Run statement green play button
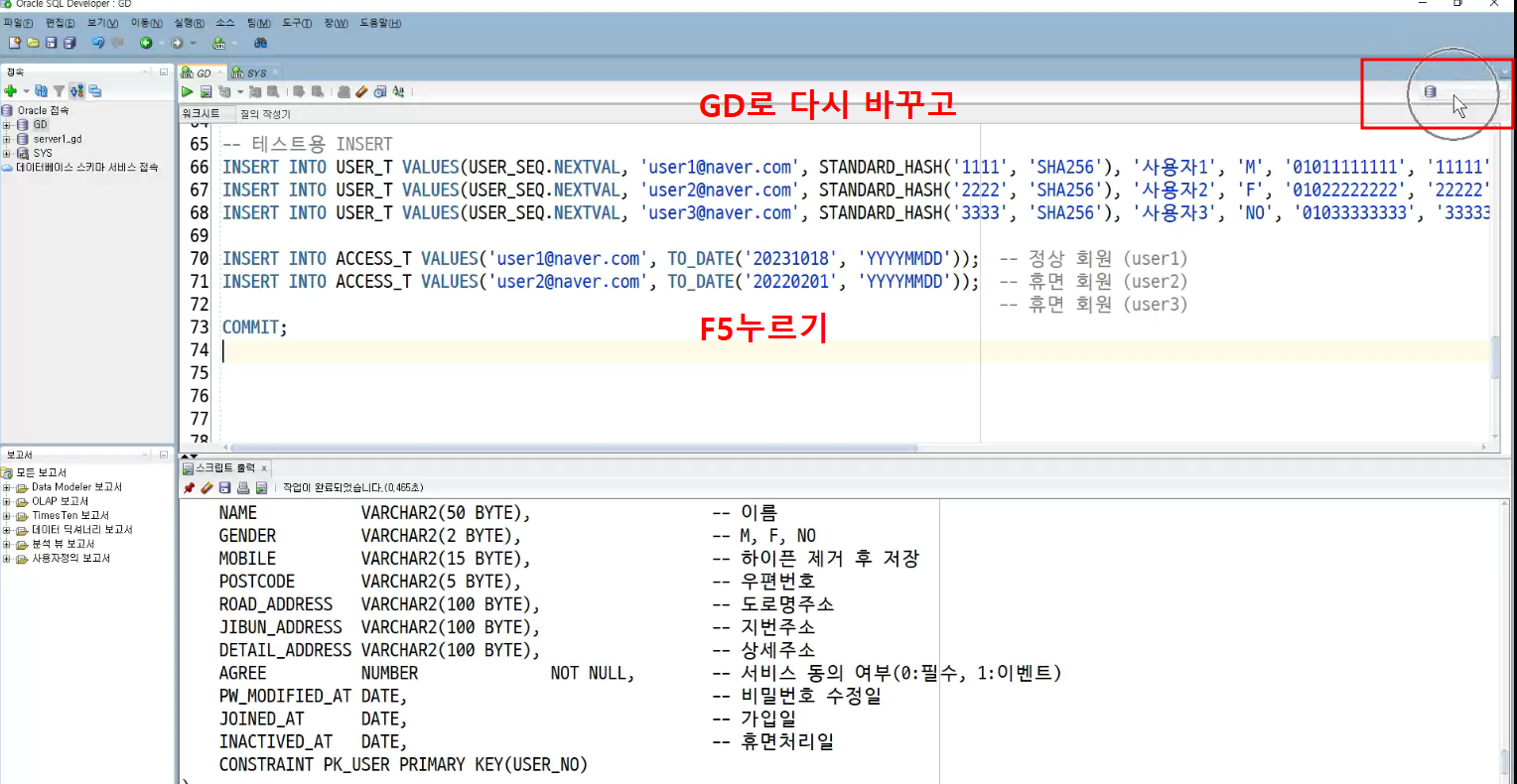This screenshot has width=1517, height=784. pos(187,91)
